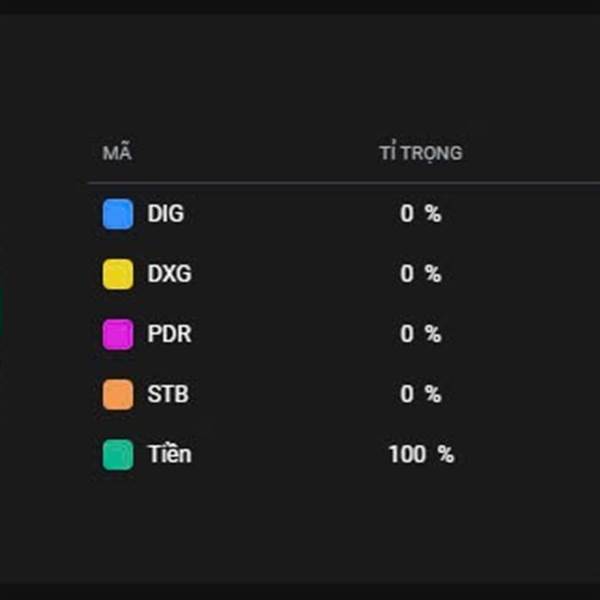Click the TỈ TRỌNG column header
The height and width of the screenshot is (600, 600).
(x=421, y=153)
